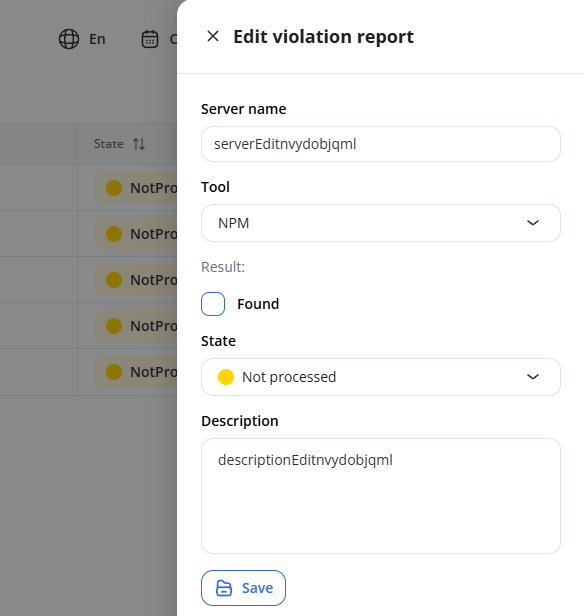Viewport: 584px width, 616px height.
Task: Expand the Tool dropdown chevron
Action: (533, 223)
